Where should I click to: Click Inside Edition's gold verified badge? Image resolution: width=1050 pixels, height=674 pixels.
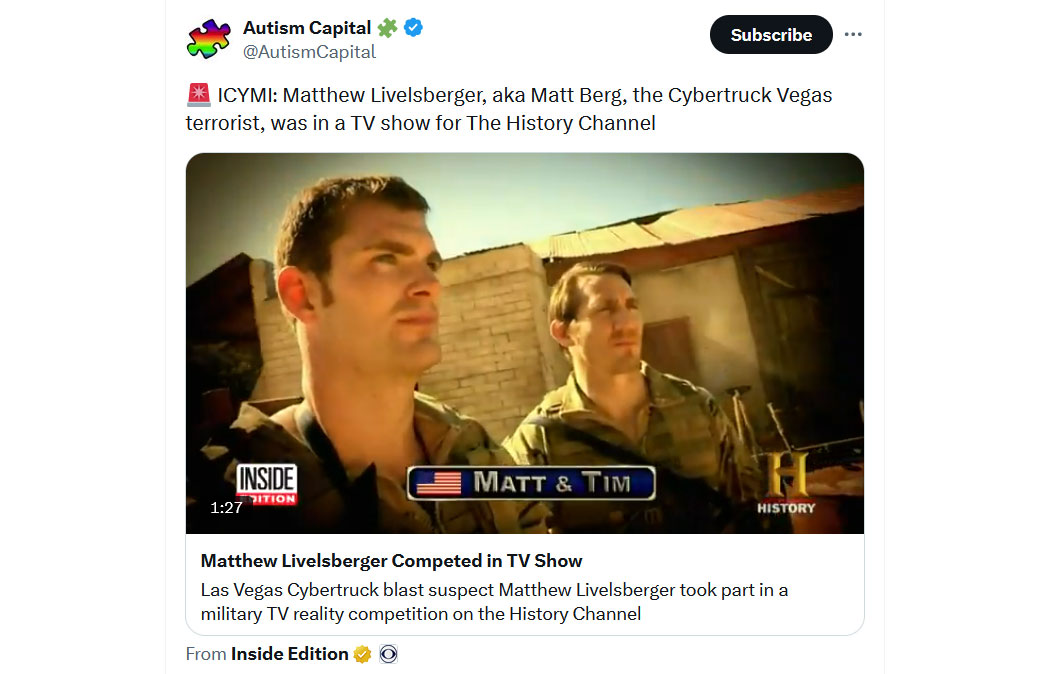click(x=362, y=654)
